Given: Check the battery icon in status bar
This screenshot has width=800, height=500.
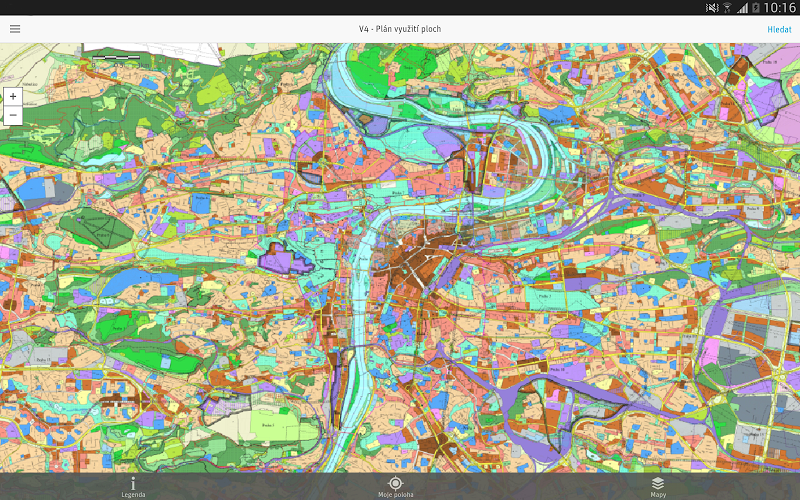Looking at the screenshot, I should pos(756,7).
